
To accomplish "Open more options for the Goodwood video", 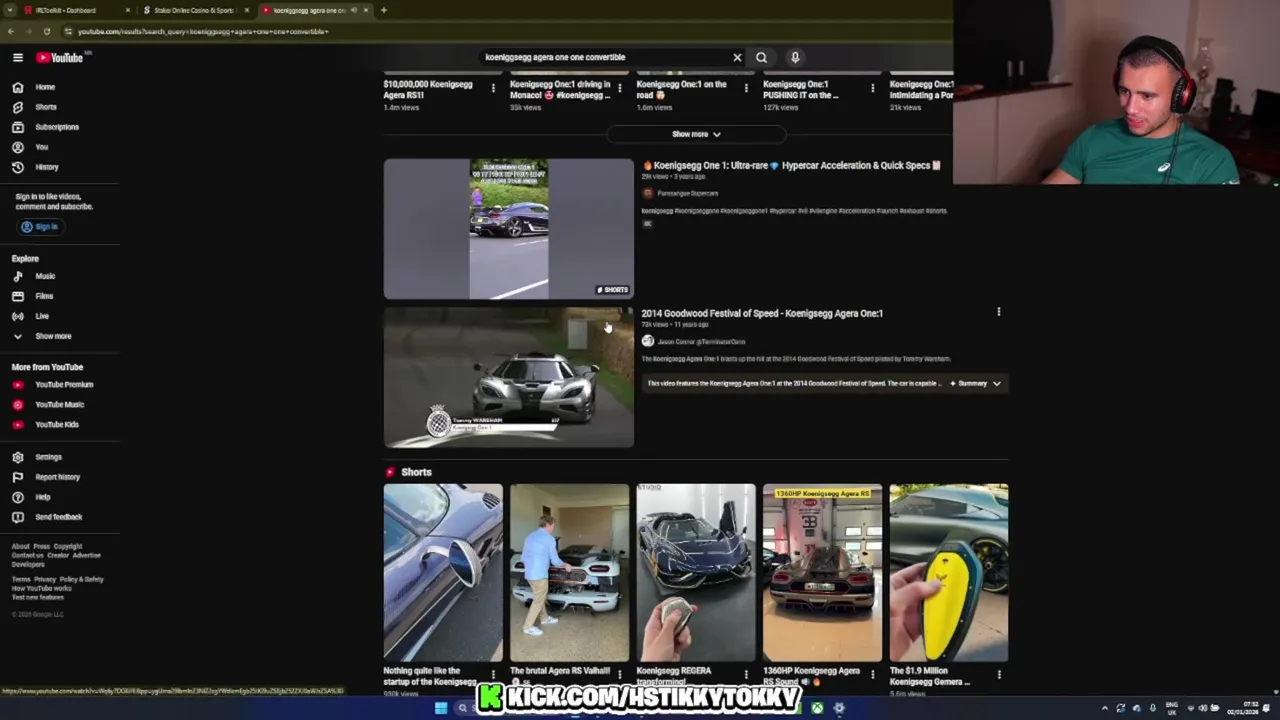I will coord(998,312).
